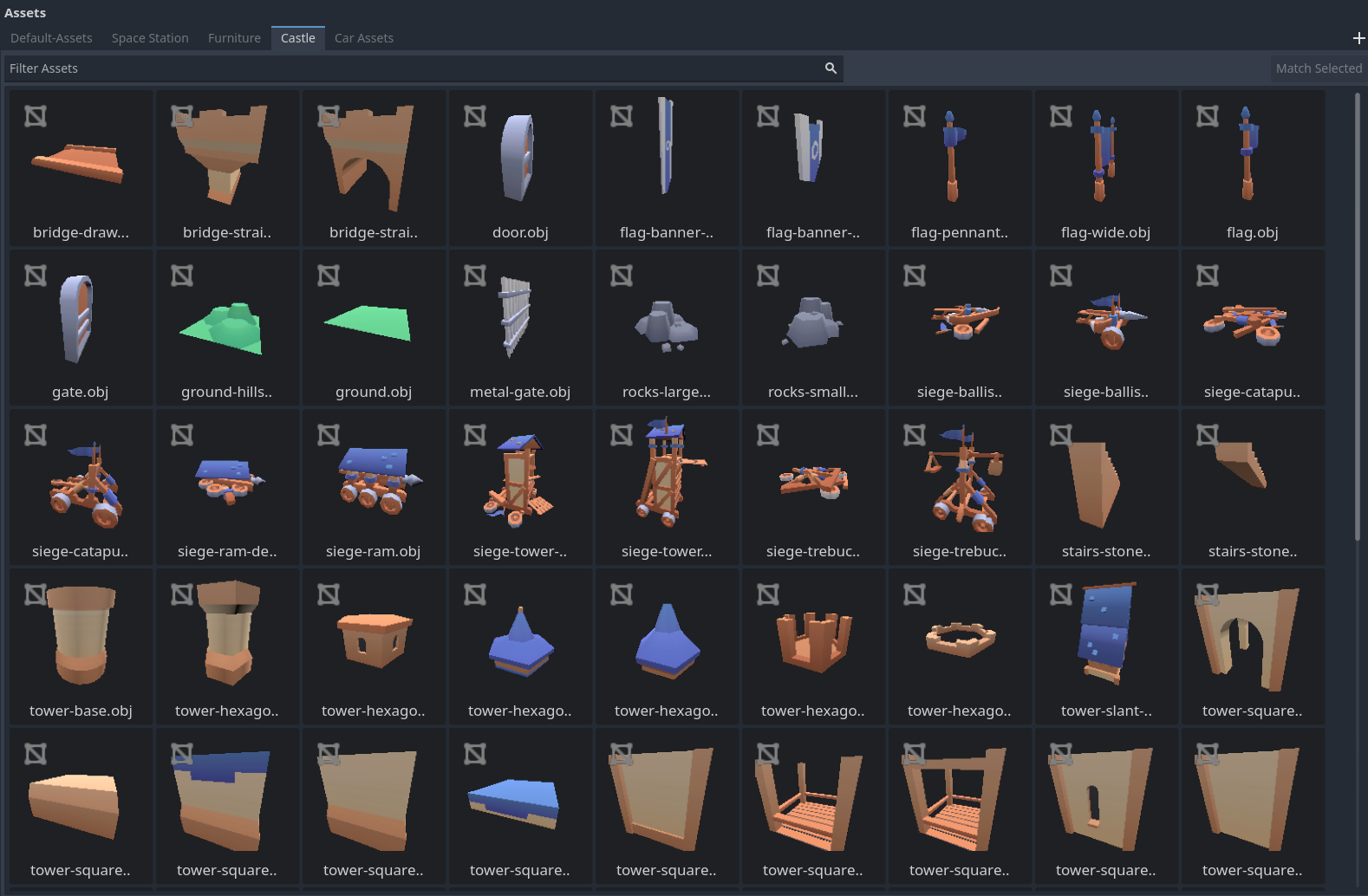Viewport: 1368px width, 896px height.
Task: Select the siege-ram.obj asset
Action: pos(374,487)
